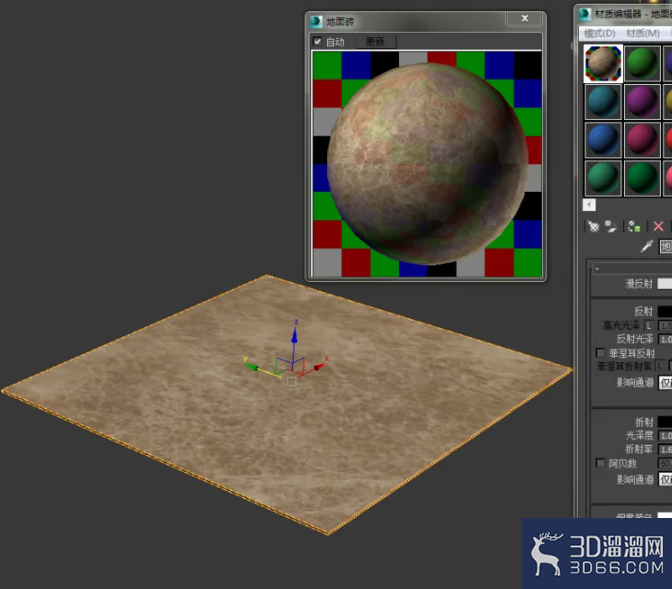Select the crimson material sample sphere
The width and height of the screenshot is (672, 589).
(642, 140)
